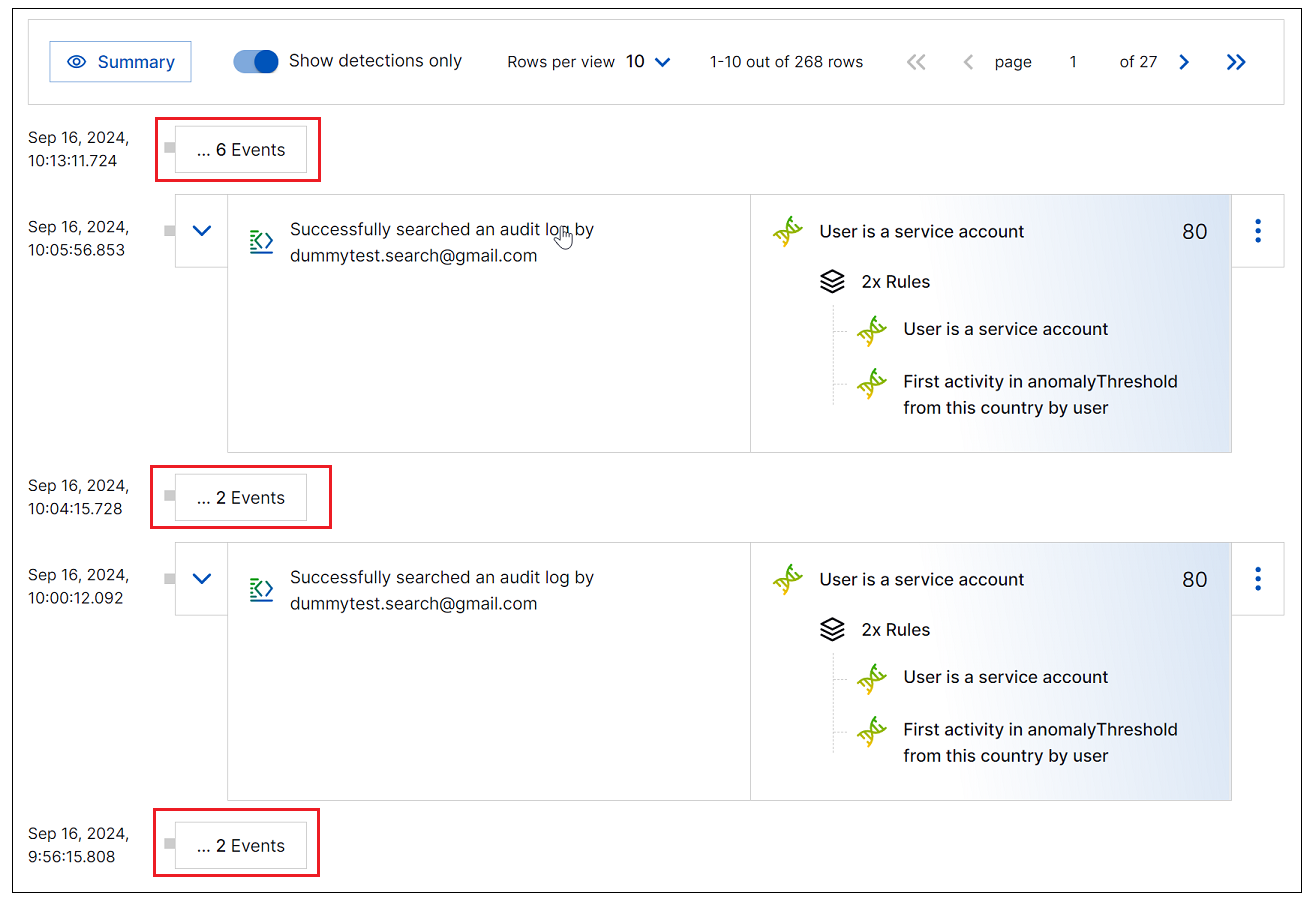Click the 2x Rules stack icon in 10:00:12.092 event
1313x902 pixels.
click(832, 630)
